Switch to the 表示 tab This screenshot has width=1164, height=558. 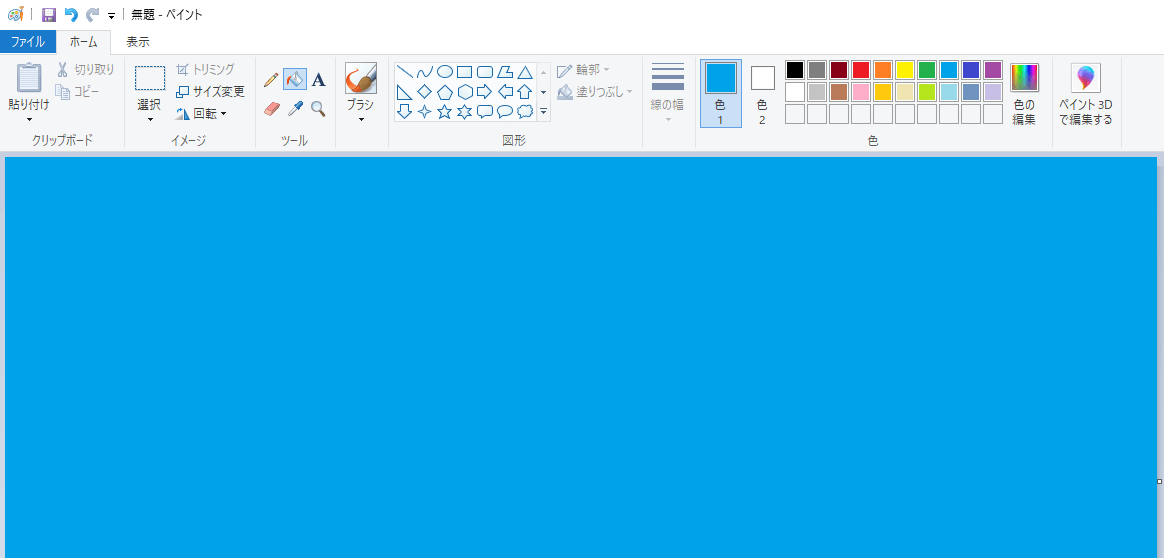[138, 42]
